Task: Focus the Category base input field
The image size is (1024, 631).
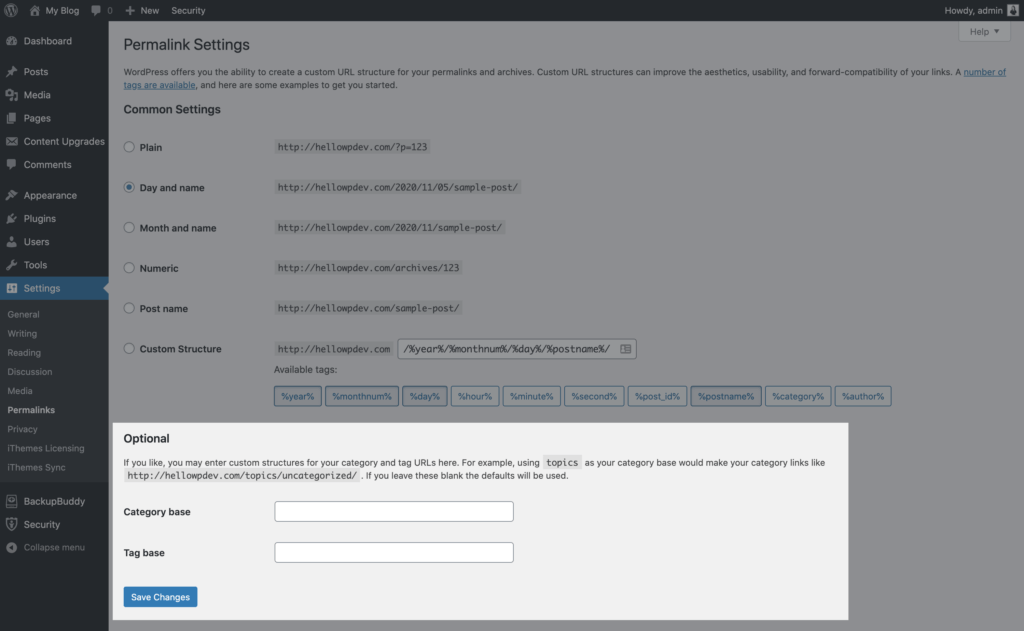Action: pos(394,511)
